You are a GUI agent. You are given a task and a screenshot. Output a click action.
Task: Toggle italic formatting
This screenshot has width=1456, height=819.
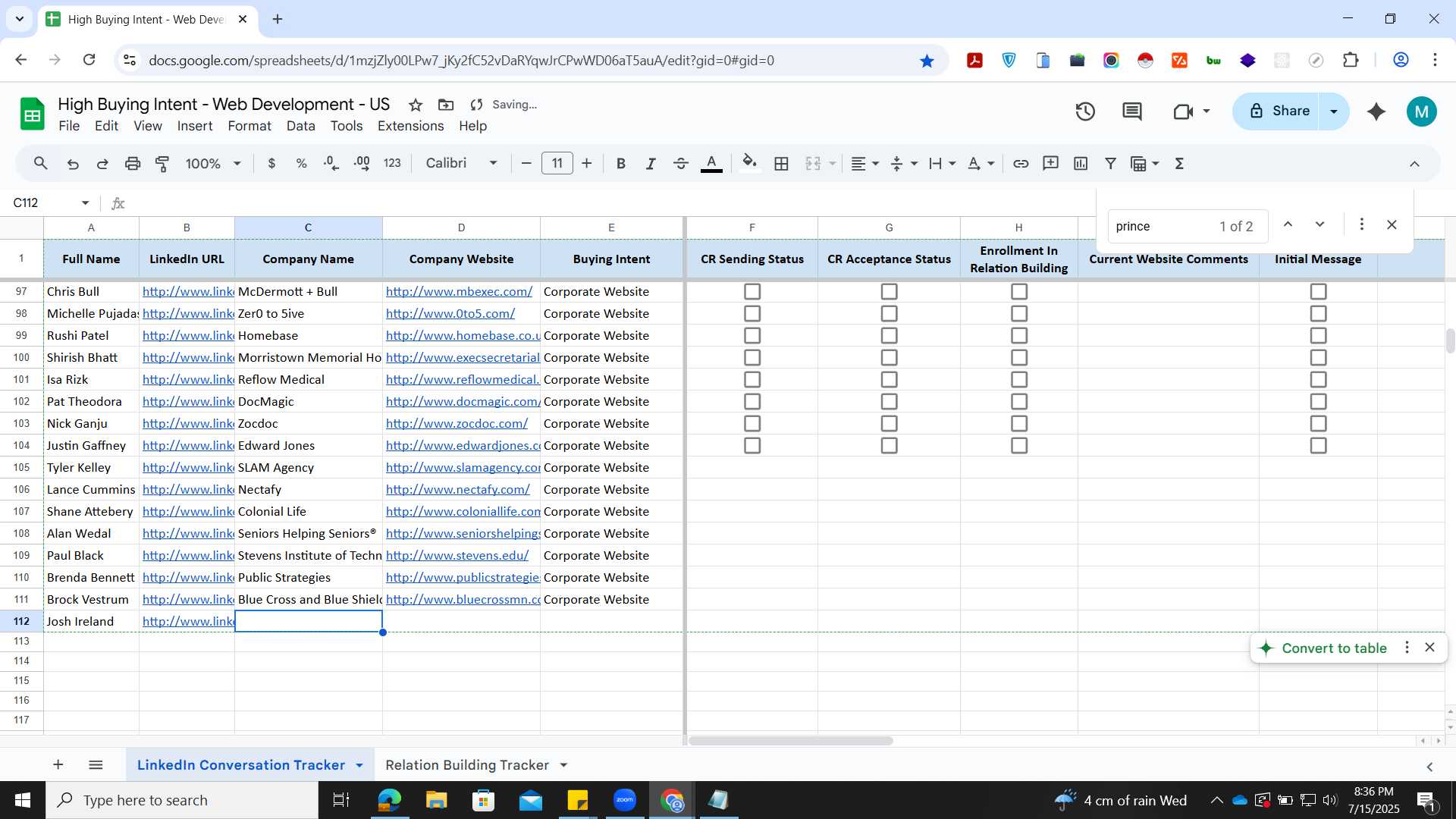point(651,164)
